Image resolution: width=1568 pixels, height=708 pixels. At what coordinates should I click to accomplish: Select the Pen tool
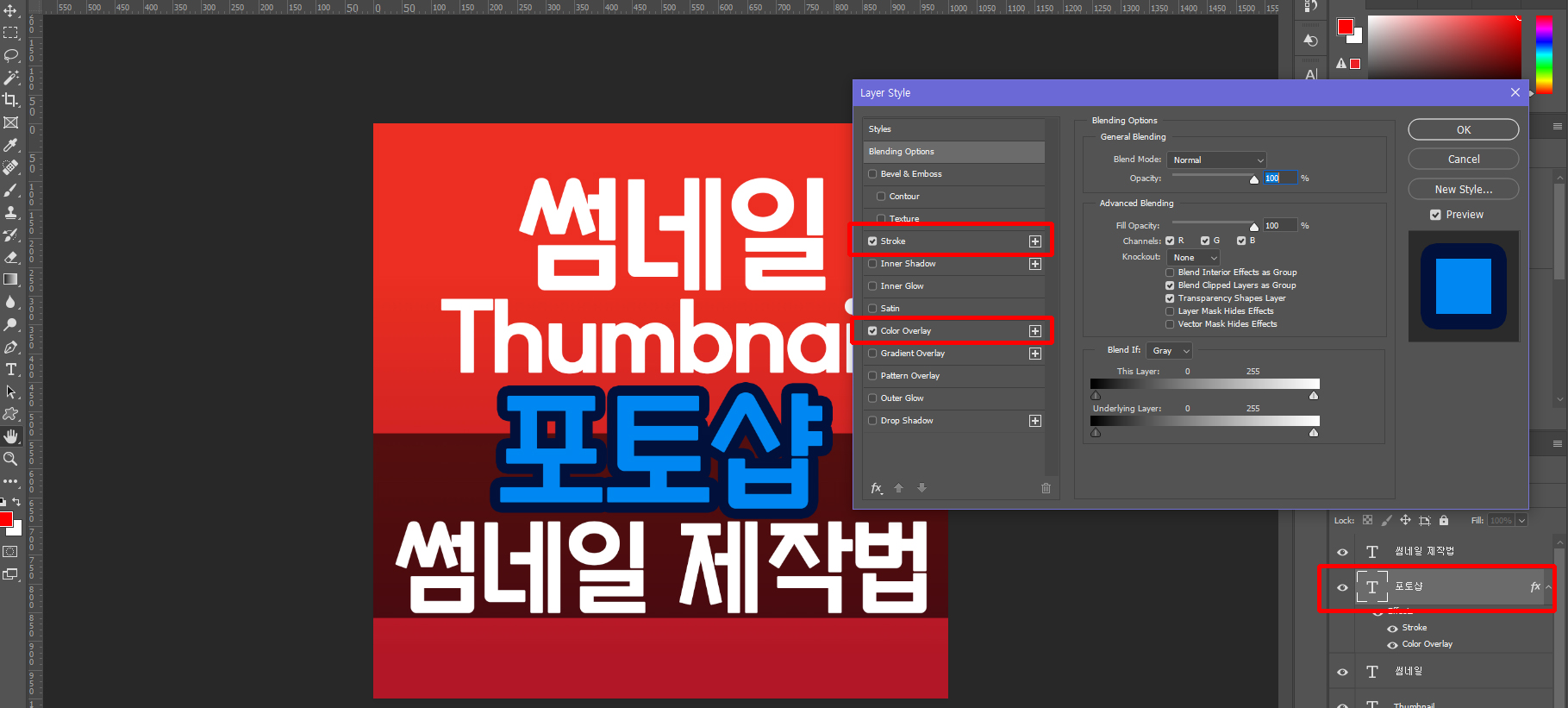[x=10, y=347]
